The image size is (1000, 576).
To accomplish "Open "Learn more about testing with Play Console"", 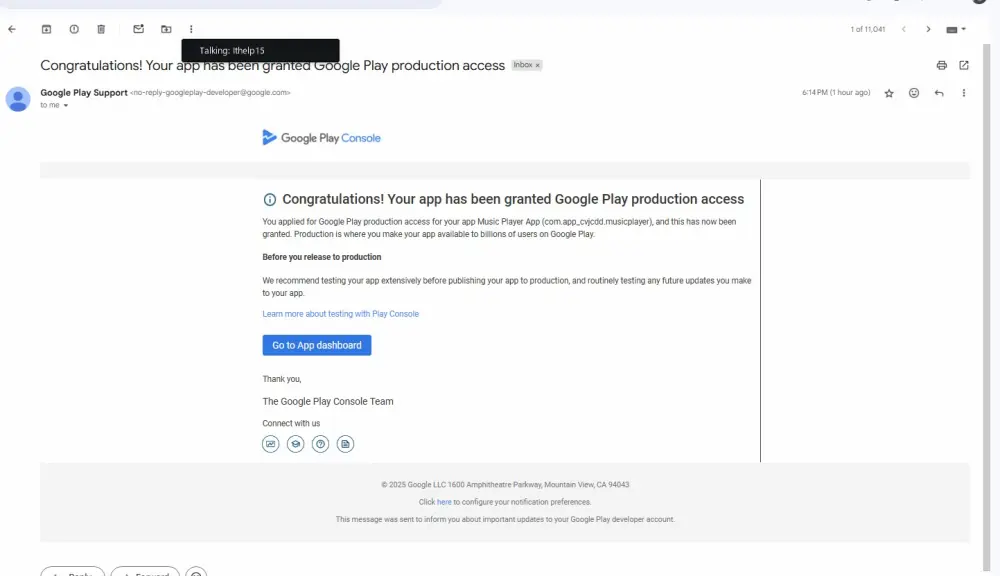I will point(341,313).
